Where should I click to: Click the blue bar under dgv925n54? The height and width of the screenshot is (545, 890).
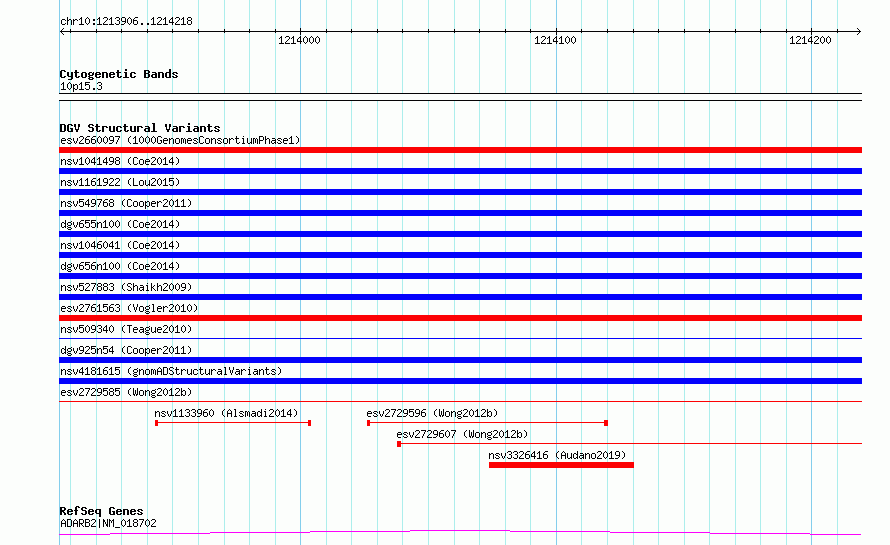pos(460,360)
